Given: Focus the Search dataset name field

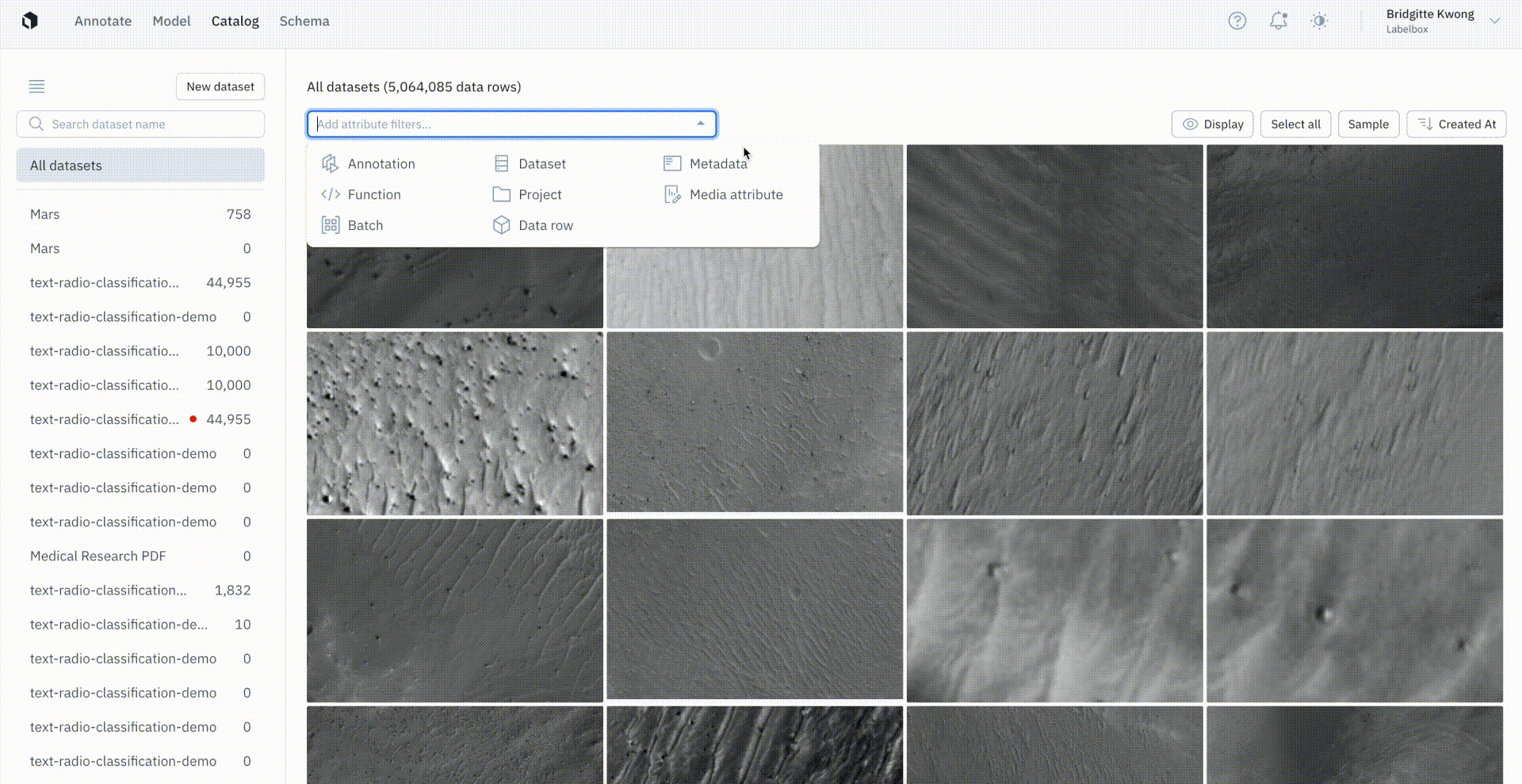Looking at the screenshot, I should pyautogui.click(x=140, y=124).
